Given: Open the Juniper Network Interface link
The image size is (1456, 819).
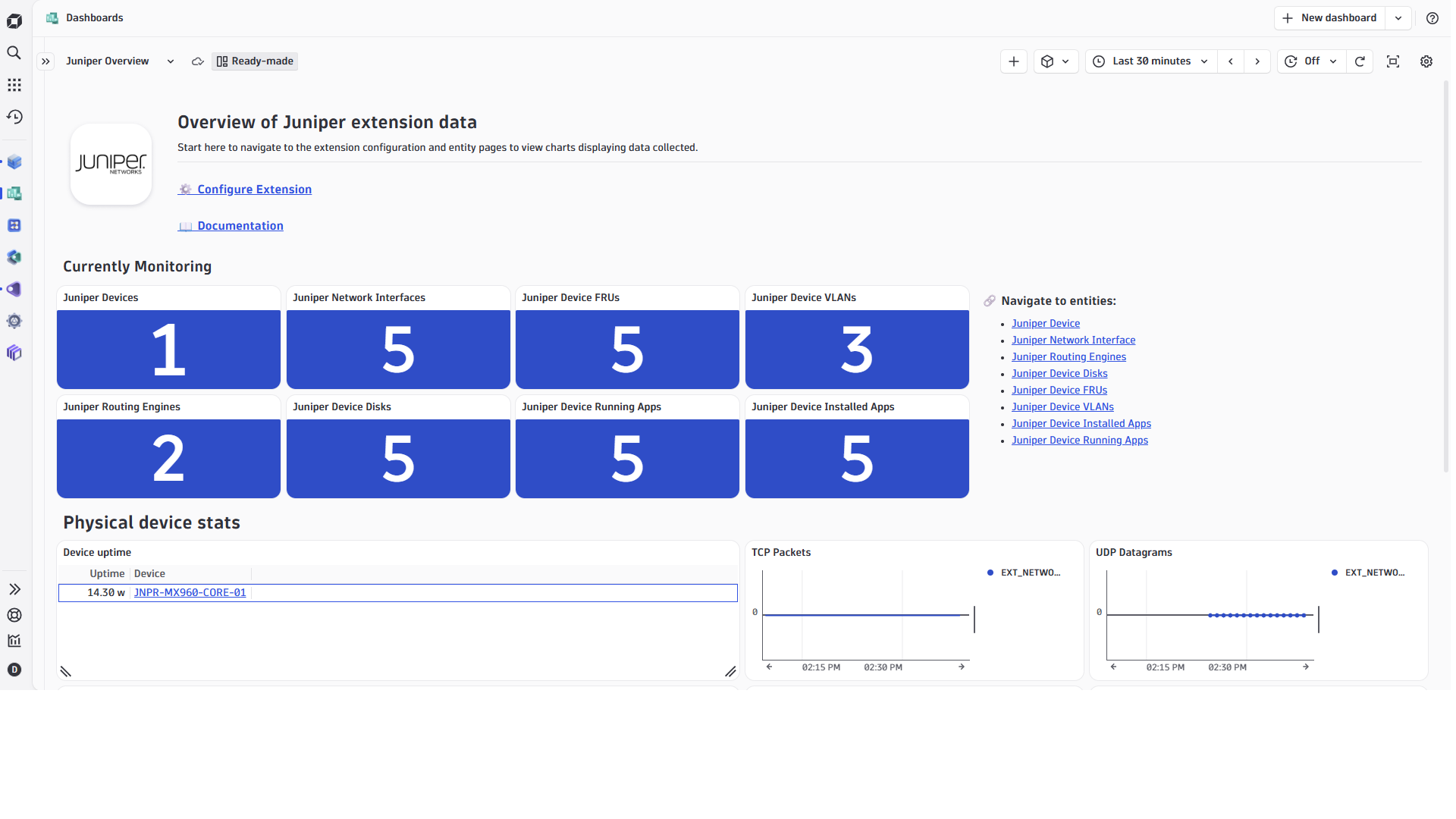Looking at the screenshot, I should (1073, 340).
